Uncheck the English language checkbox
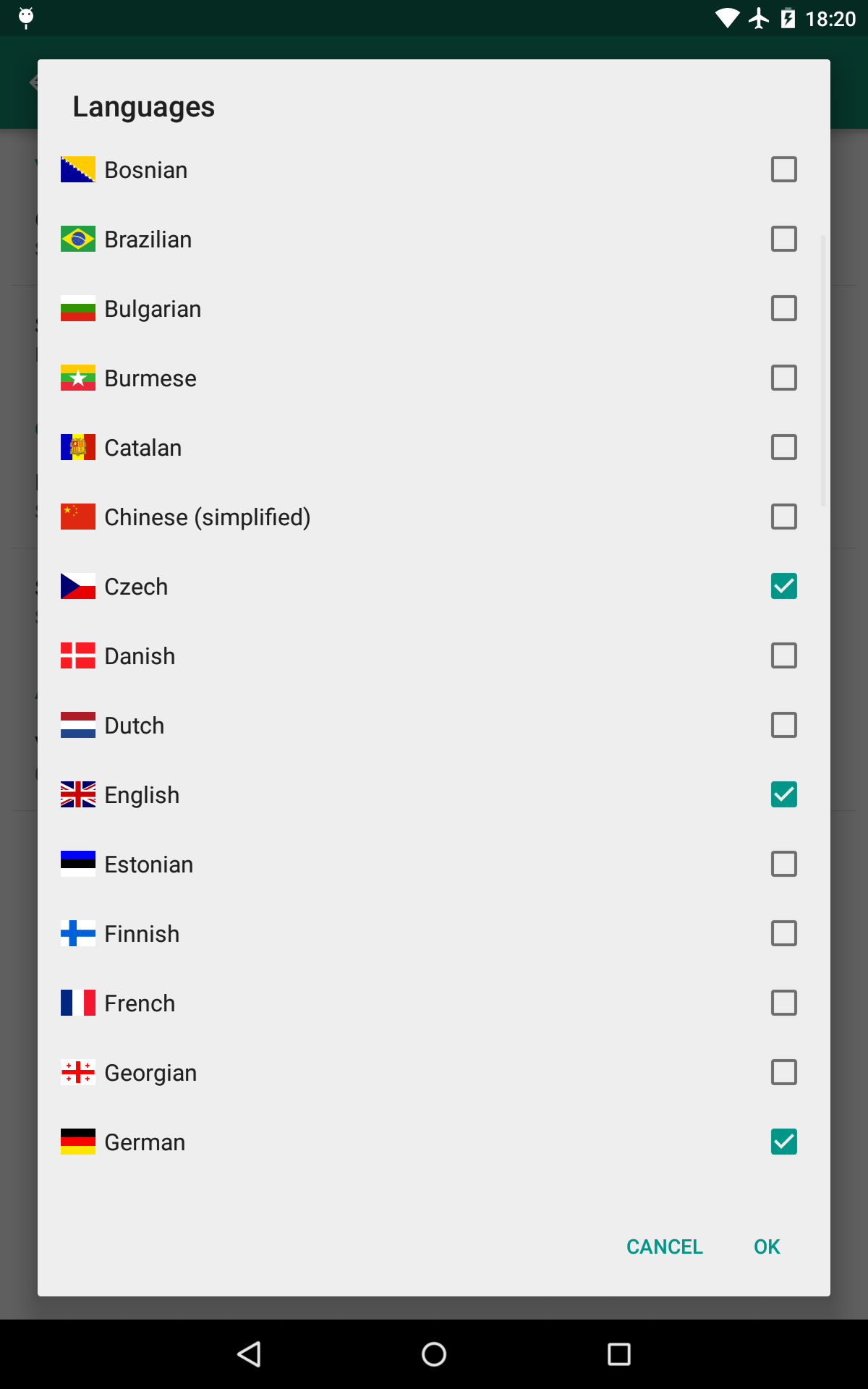This screenshot has height=1389, width=868. (x=784, y=794)
